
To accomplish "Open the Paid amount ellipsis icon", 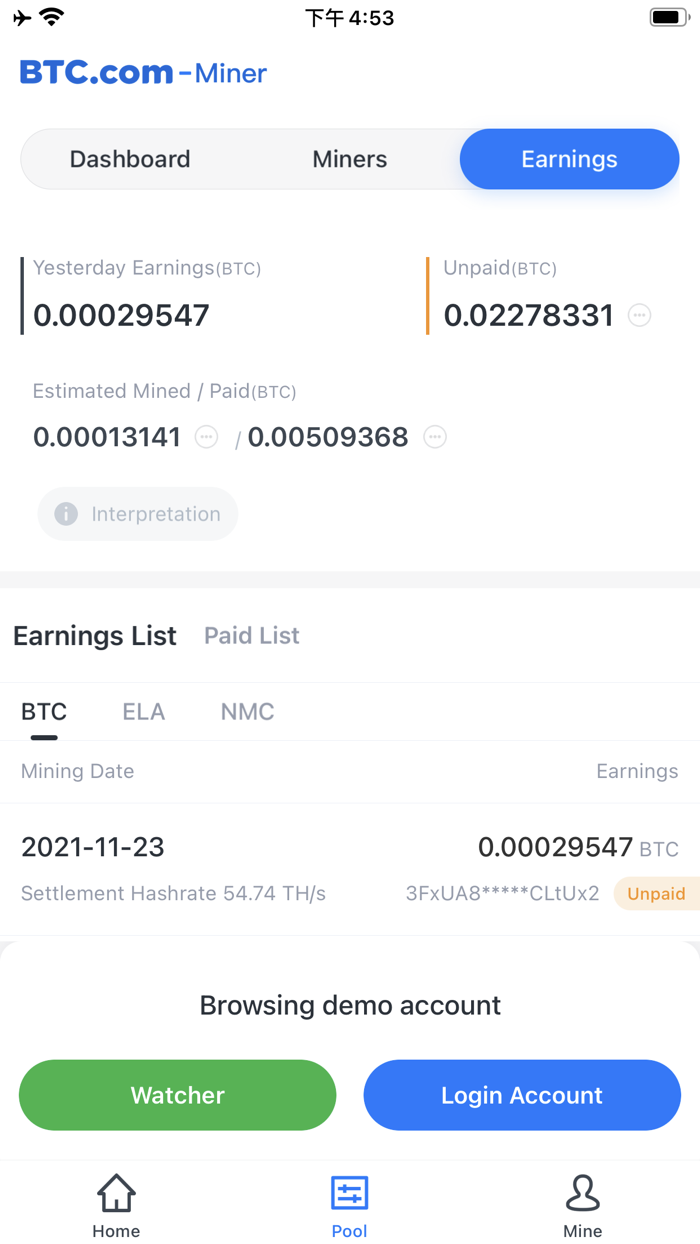I will pyautogui.click(x=435, y=437).
